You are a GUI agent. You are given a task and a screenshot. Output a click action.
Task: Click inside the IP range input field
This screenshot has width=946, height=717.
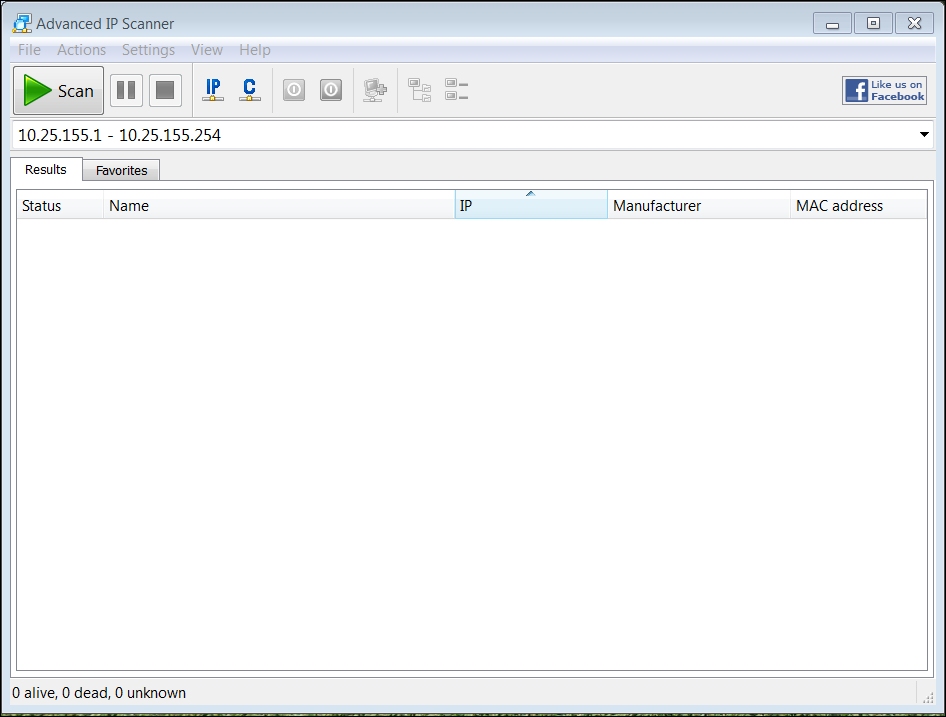click(x=400, y=134)
